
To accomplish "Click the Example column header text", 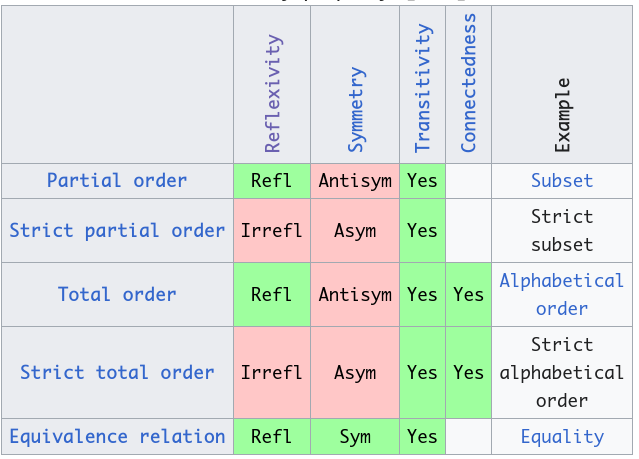I will click(x=562, y=114).
